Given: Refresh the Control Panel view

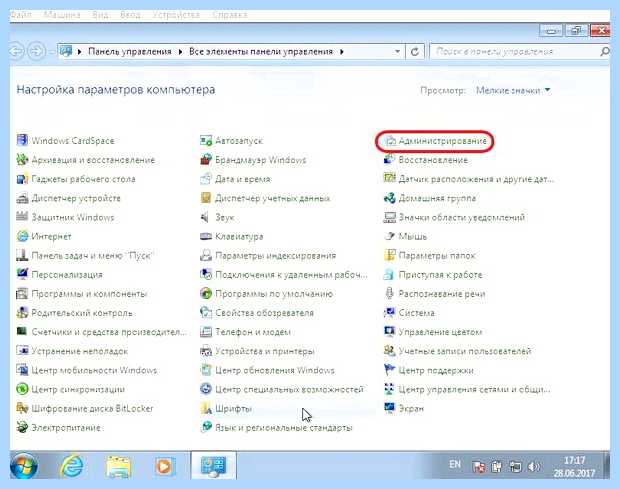Looking at the screenshot, I should pyautogui.click(x=415, y=52).
